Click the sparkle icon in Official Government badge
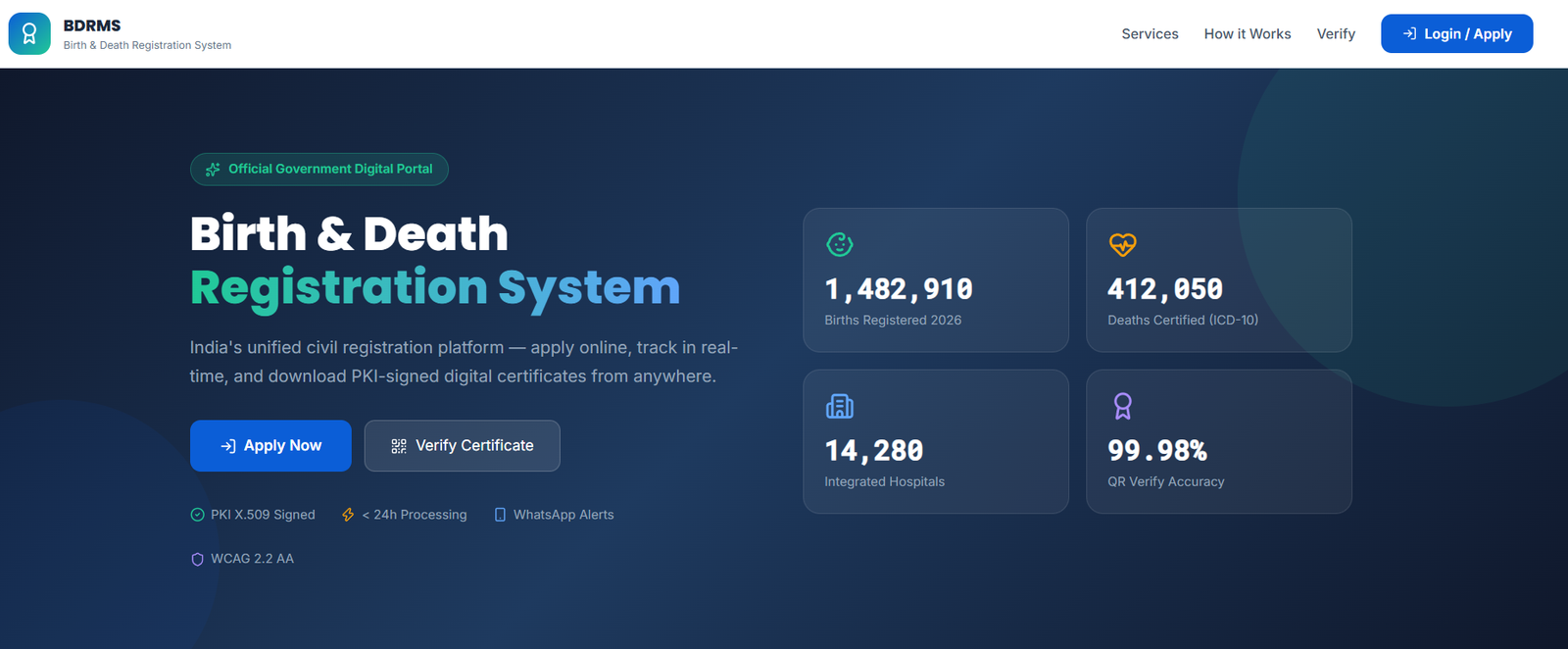This screenshot has height=649, width=1568. tap(213, 170)
